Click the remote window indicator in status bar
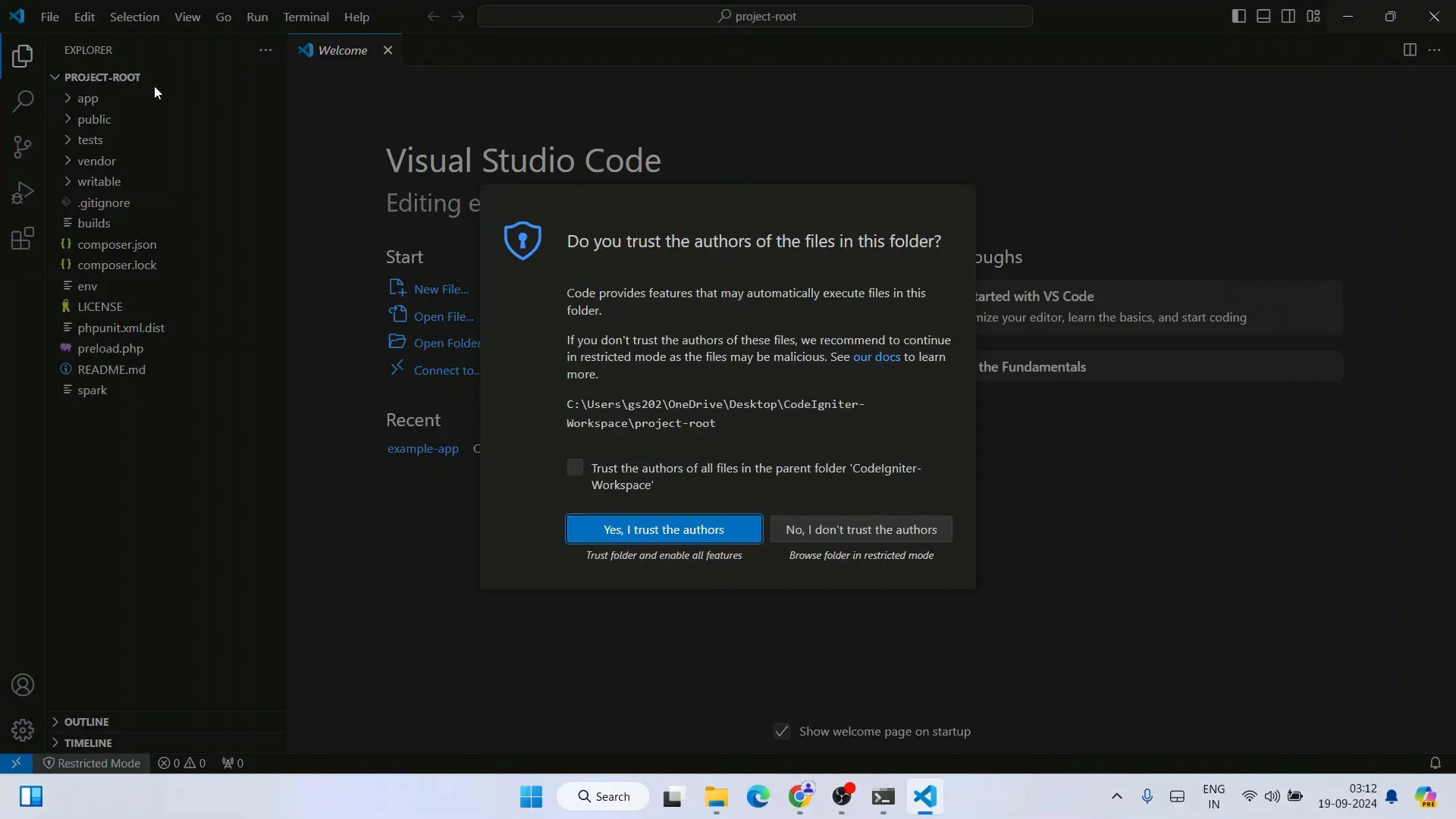 coord(16,763)
